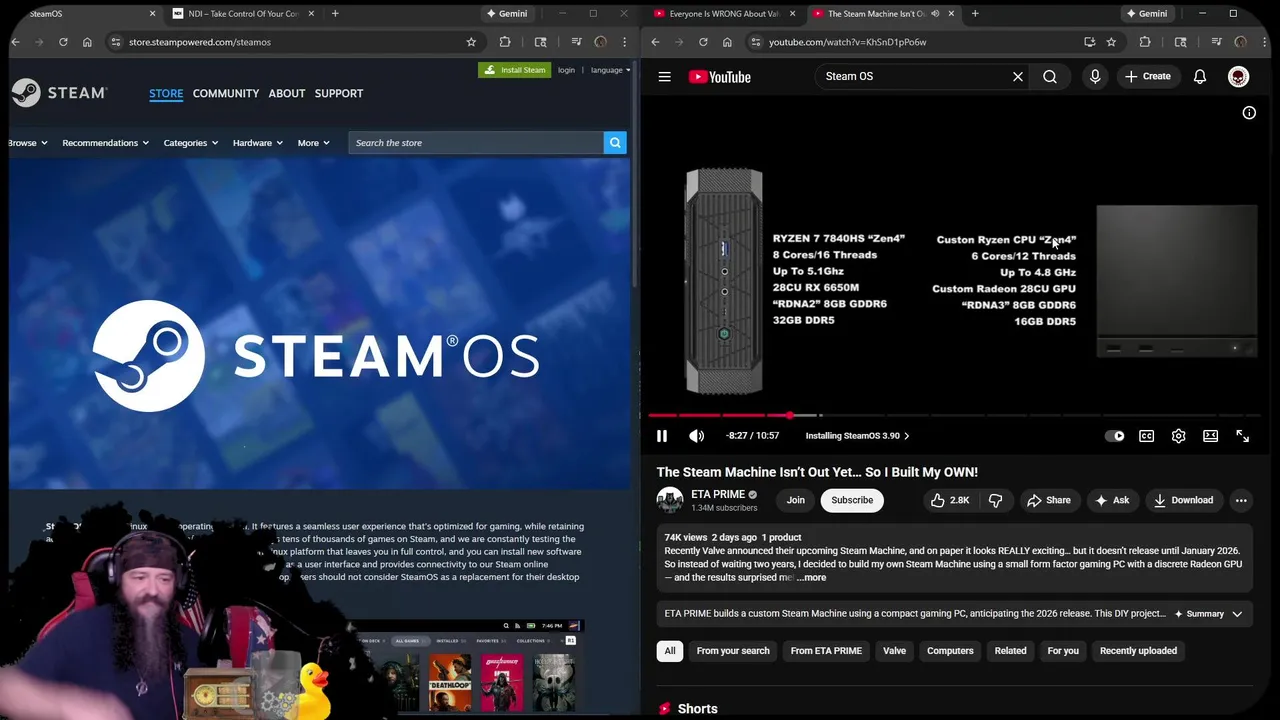Open the Steam COMMUNITY menu
Screen dimensions: 1280x720
click(226, 93)
